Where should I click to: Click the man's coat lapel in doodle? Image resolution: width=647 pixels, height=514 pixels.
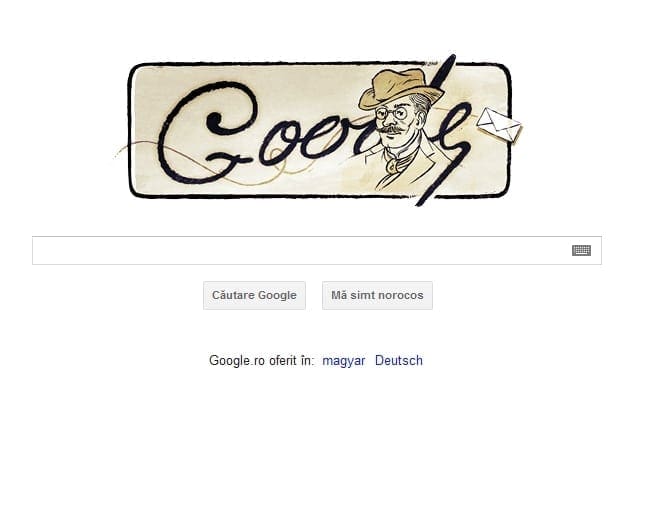click(x=427, y=159)
